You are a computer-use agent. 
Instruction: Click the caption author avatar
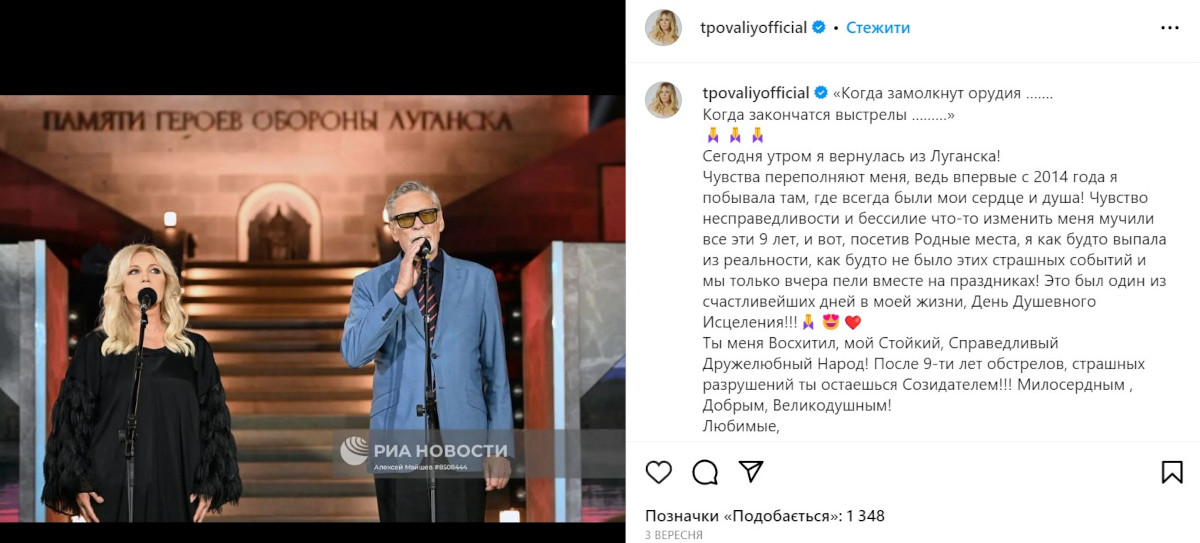click(x=663, y=99)
